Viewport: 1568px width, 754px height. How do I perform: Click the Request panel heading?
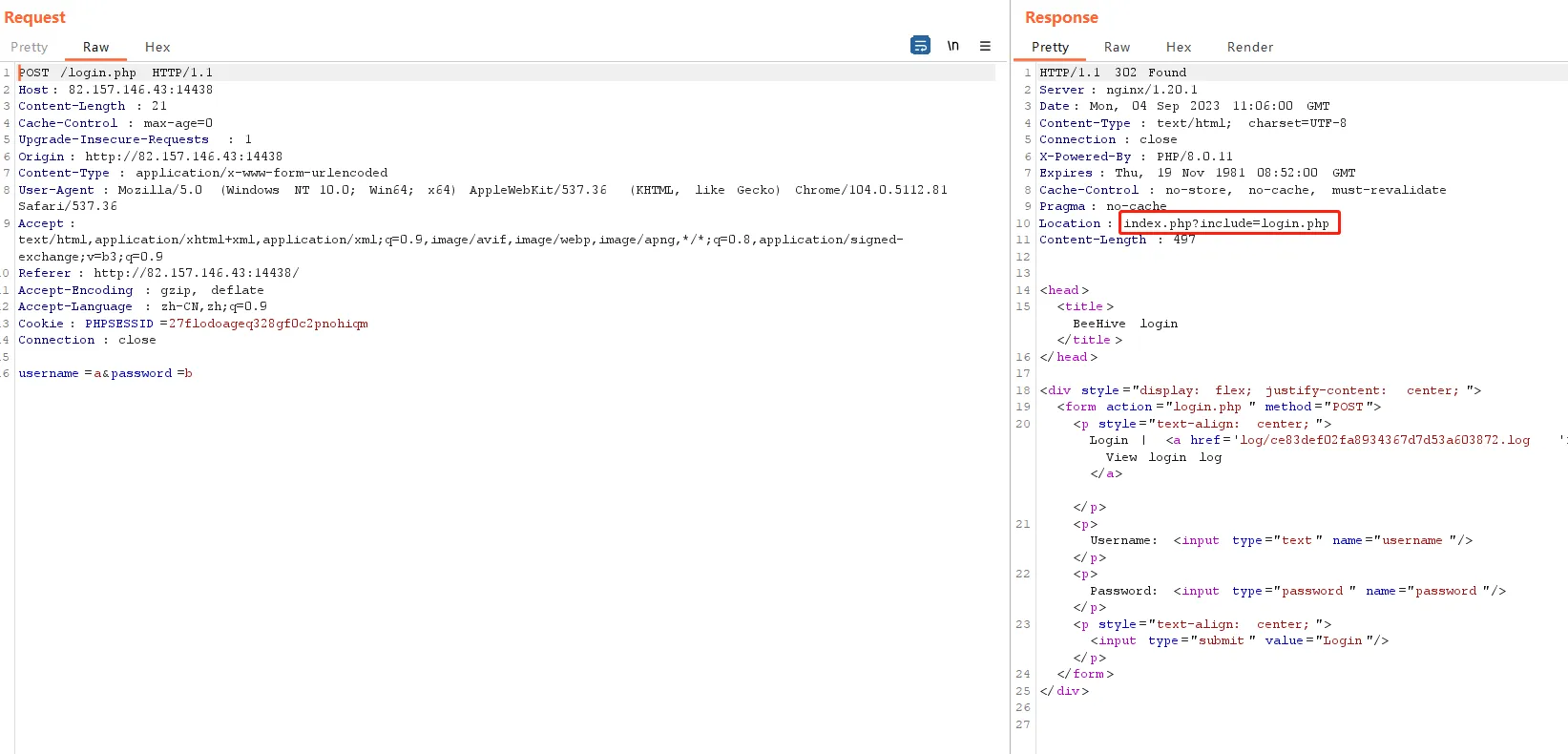[35, 17]
